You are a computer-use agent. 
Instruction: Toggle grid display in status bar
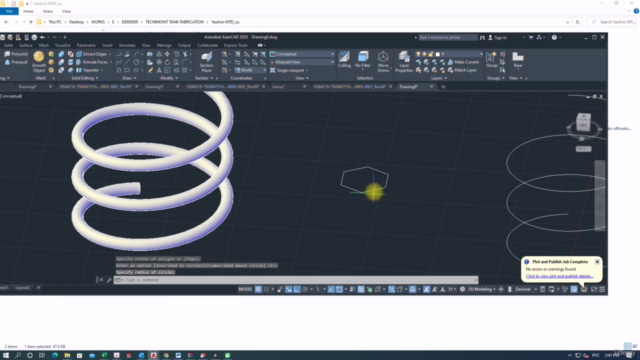coord(258,289)
